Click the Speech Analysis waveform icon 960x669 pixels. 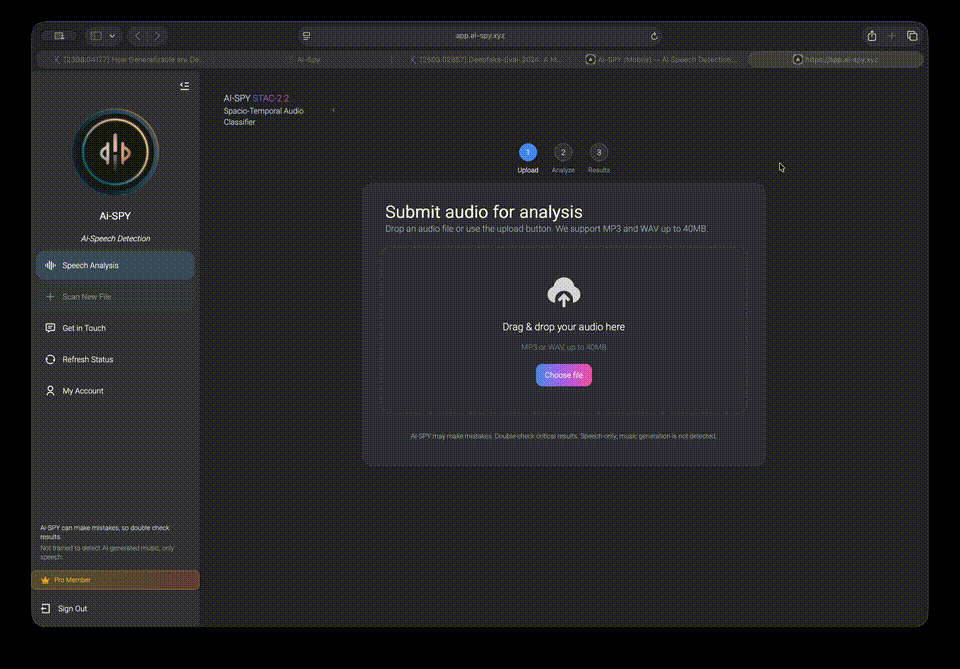(50, 265)
